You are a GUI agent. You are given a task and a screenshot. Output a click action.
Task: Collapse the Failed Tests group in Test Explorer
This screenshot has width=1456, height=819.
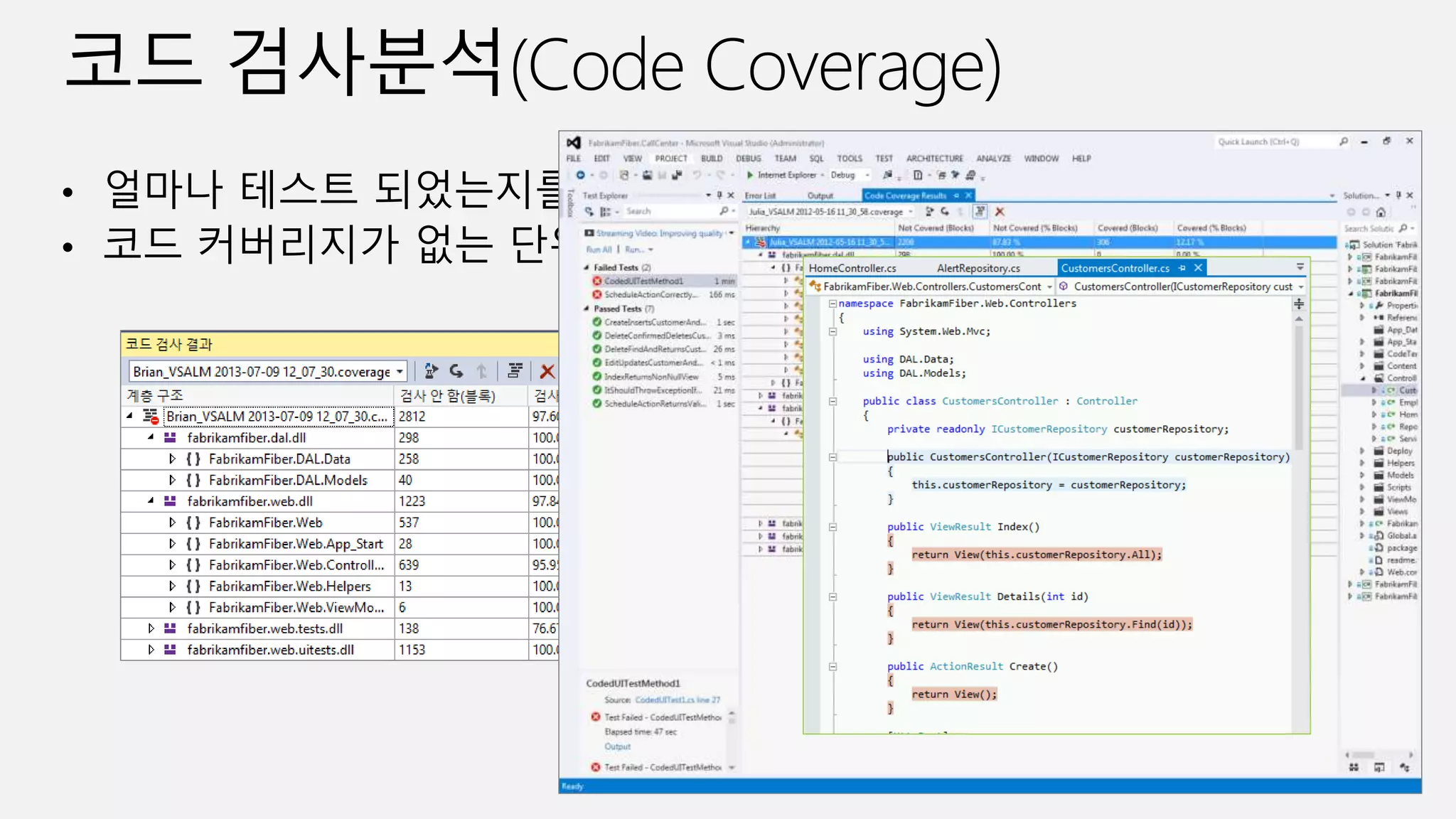point(587,268)
